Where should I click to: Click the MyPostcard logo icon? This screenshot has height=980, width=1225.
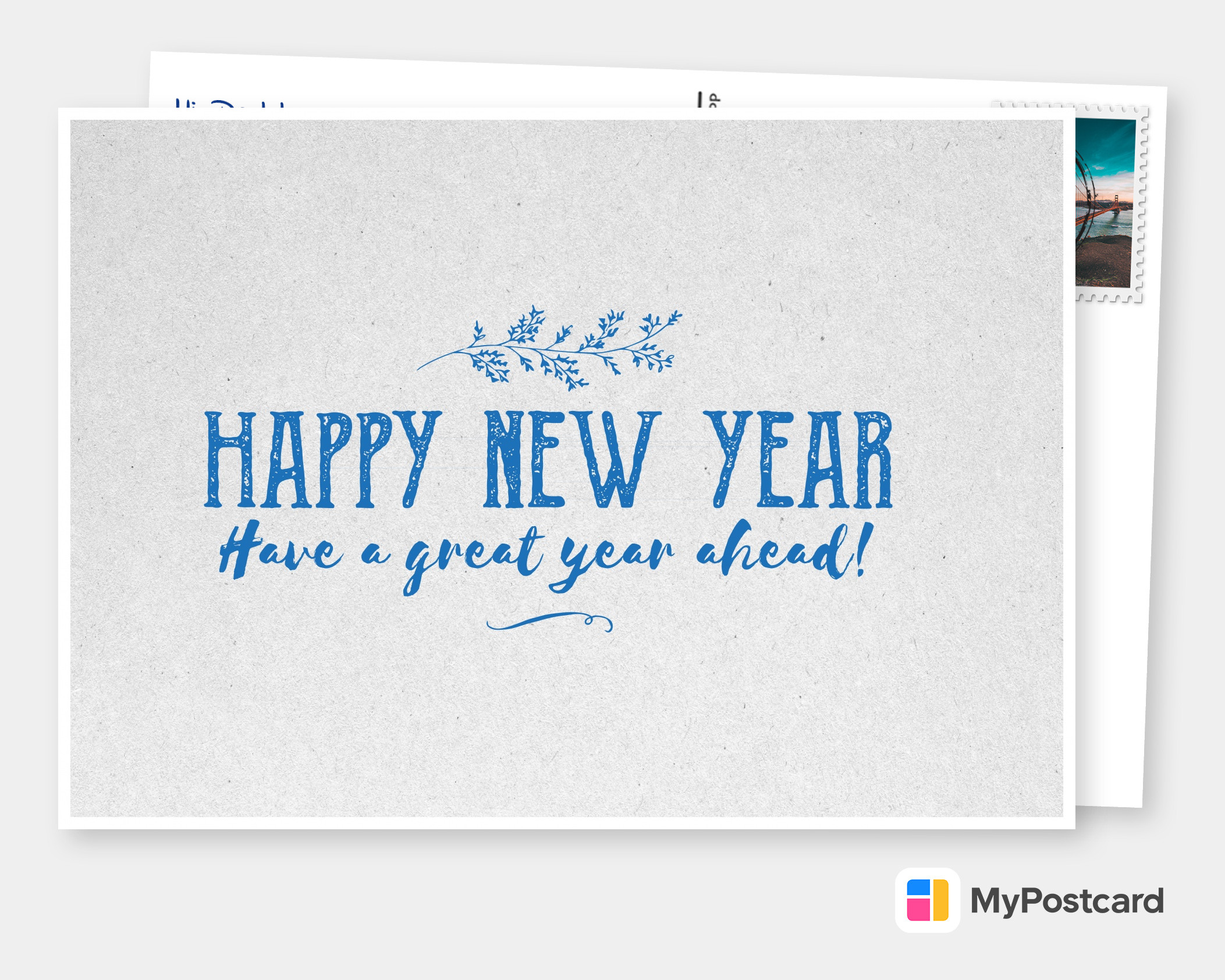coord(928,900)
